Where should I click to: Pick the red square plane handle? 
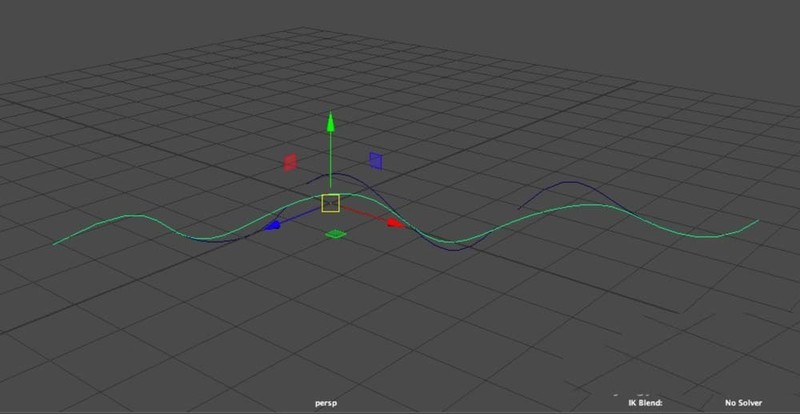coord(290,162)
